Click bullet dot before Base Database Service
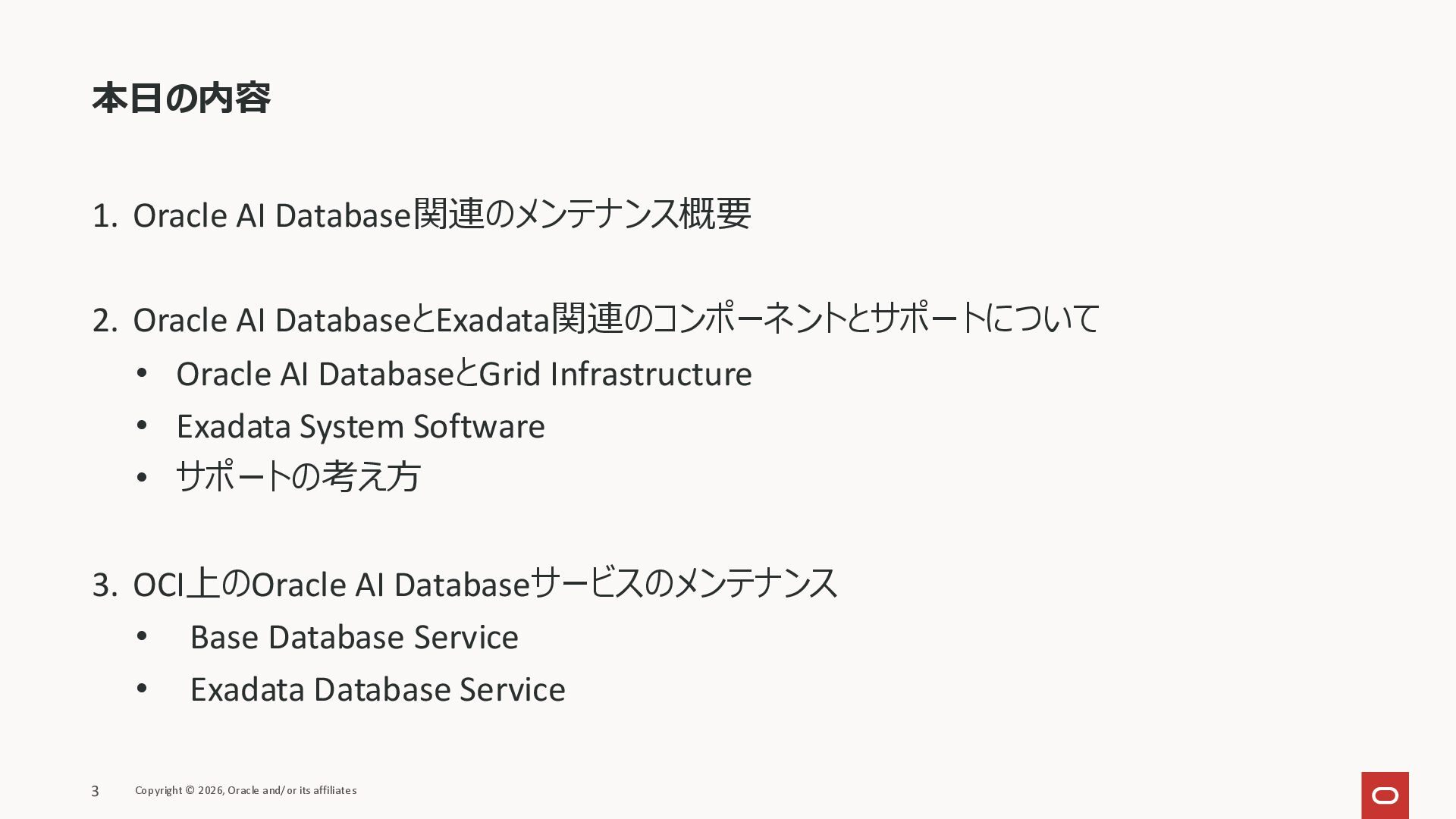 coord(142,637)
